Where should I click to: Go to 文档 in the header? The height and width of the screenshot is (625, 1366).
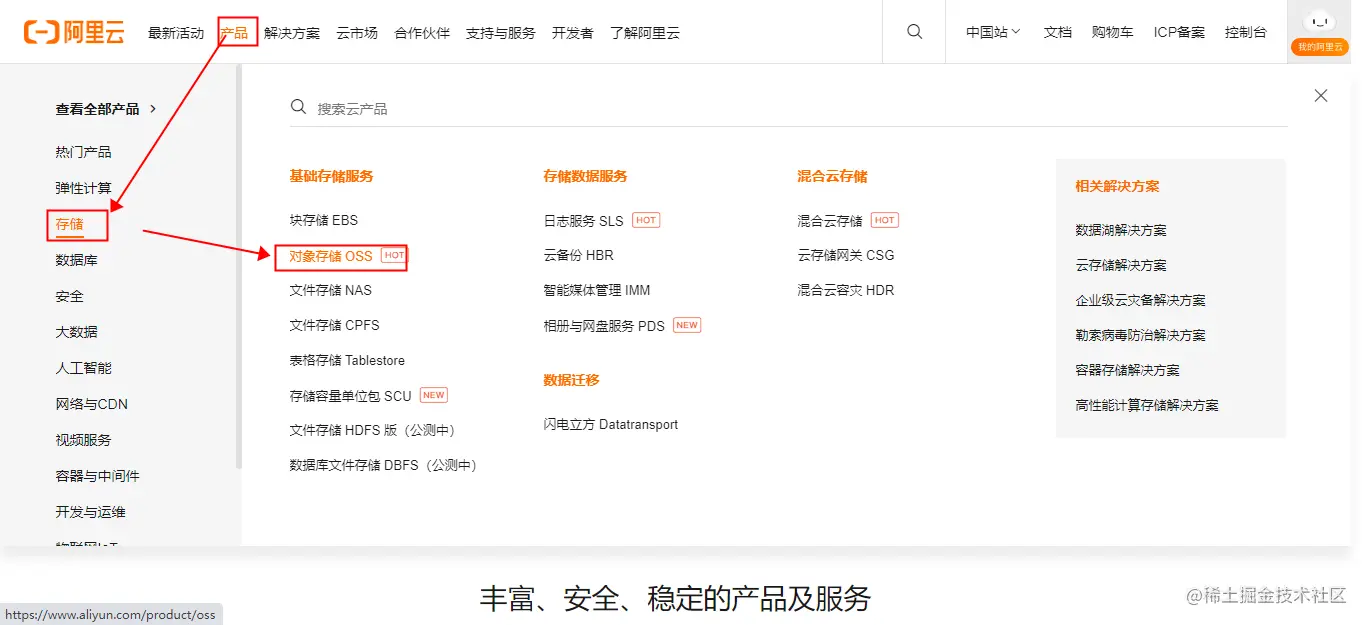tap(1058, 32)
